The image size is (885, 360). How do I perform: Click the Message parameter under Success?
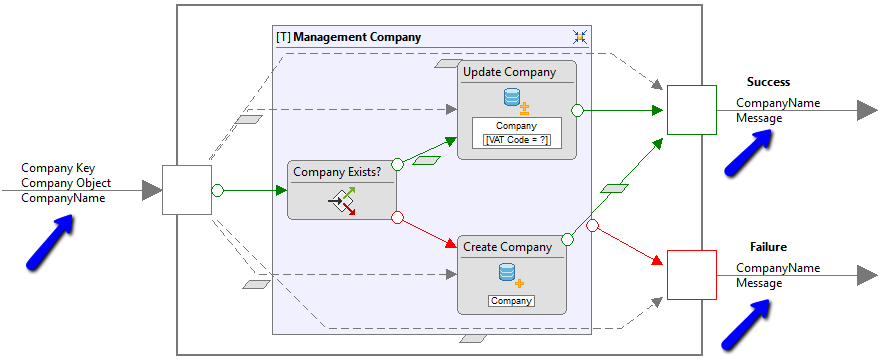[759, 118]
